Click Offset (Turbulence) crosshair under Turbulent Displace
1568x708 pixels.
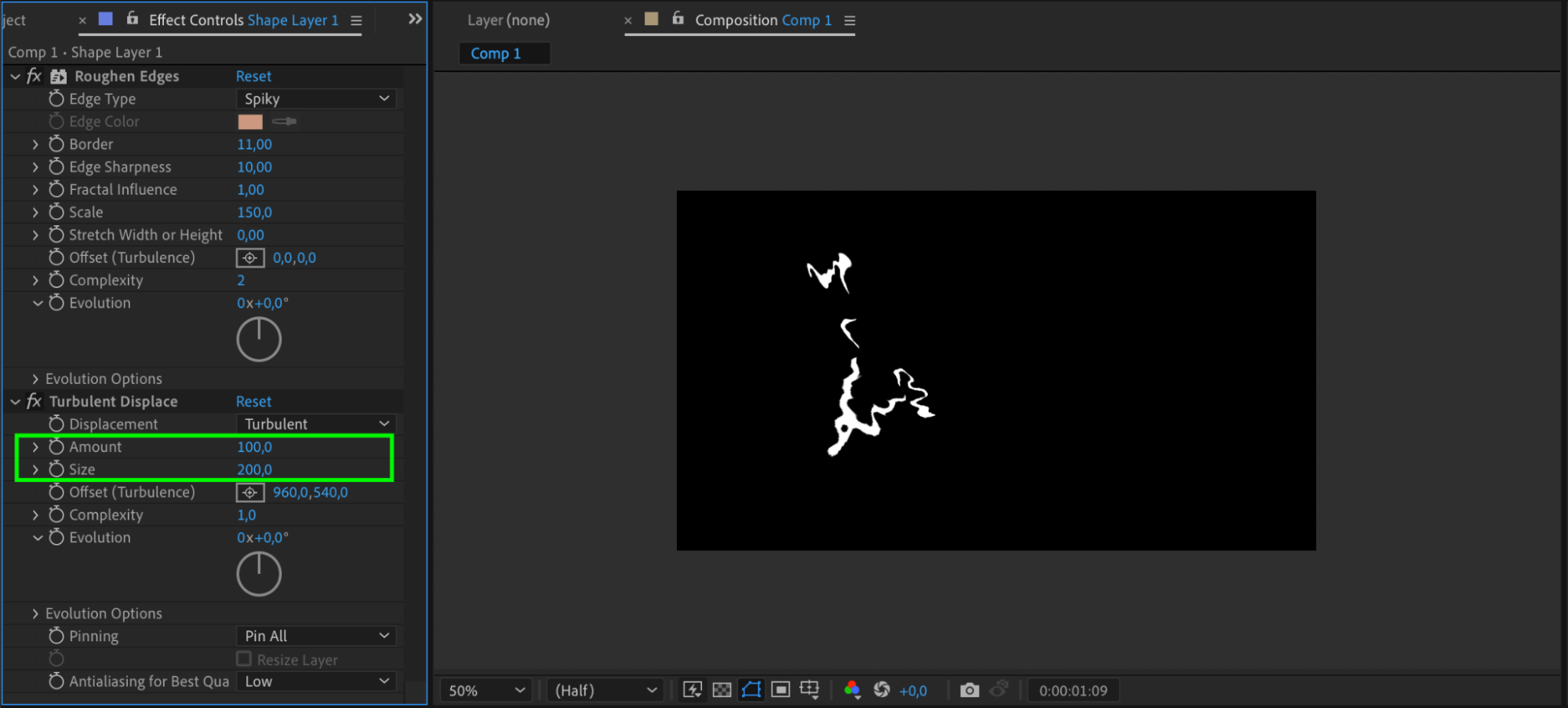point(250,493)
